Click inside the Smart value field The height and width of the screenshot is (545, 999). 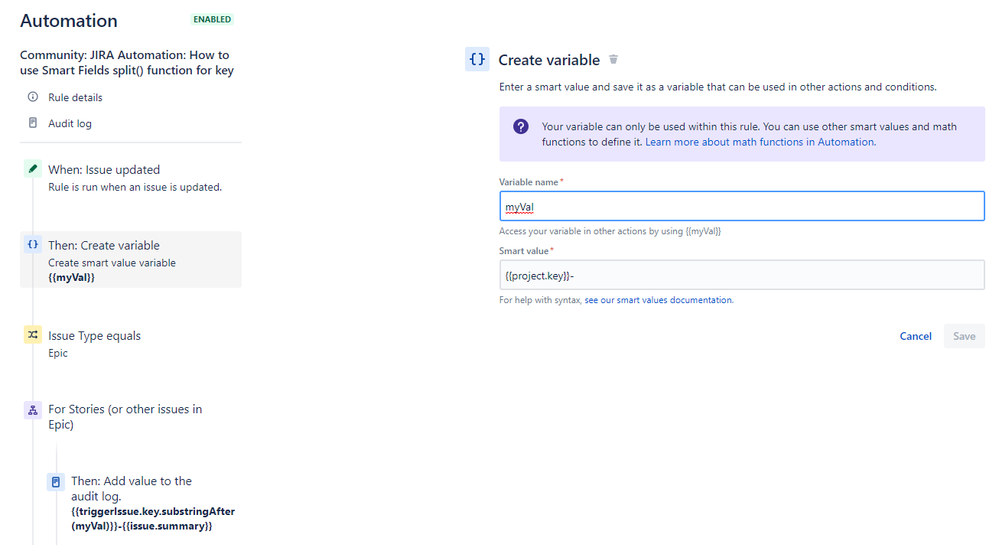click(x=742, y=275)
